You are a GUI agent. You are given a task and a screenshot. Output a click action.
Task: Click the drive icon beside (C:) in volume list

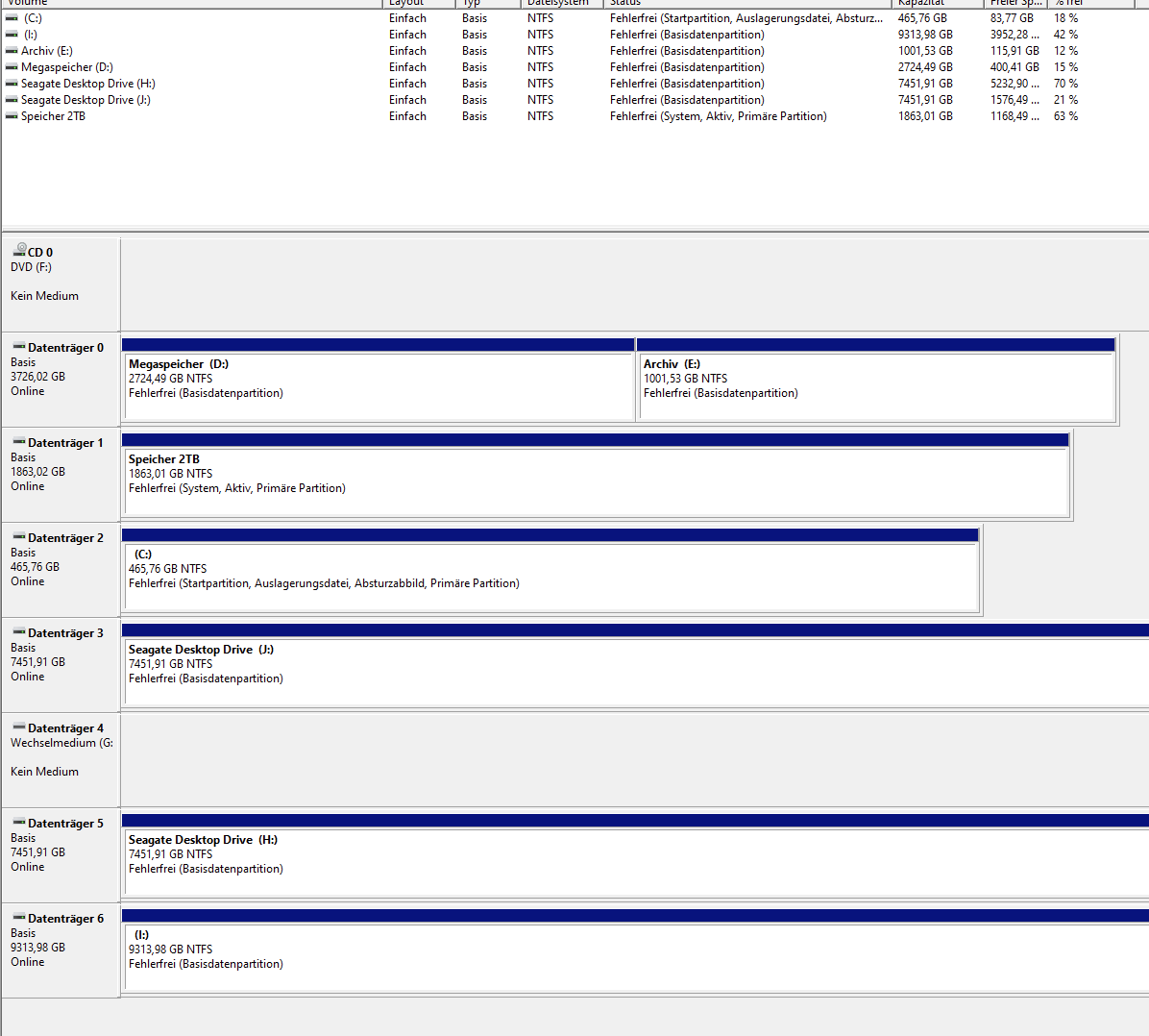(x=12, y=17)
